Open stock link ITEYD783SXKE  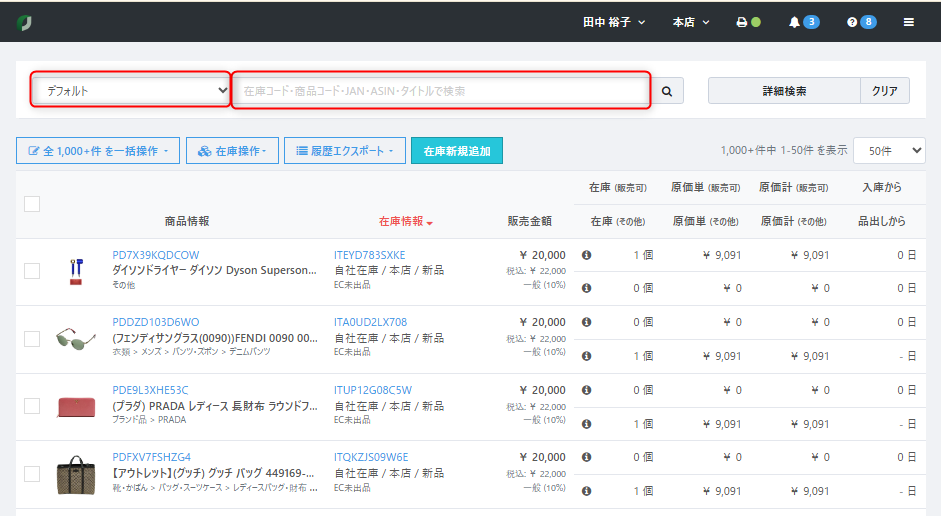370,255
